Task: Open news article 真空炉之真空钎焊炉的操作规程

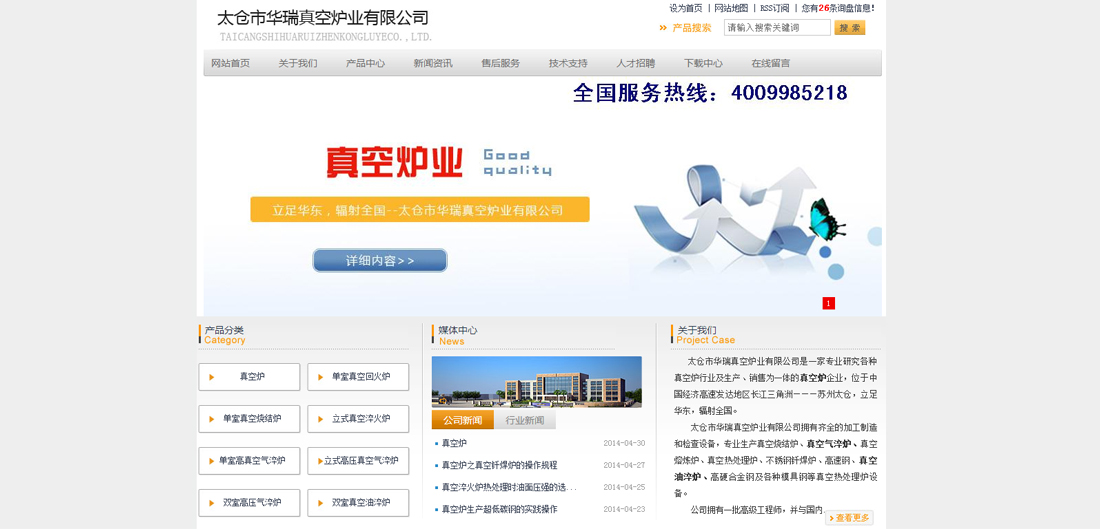Action: (499, 465)
